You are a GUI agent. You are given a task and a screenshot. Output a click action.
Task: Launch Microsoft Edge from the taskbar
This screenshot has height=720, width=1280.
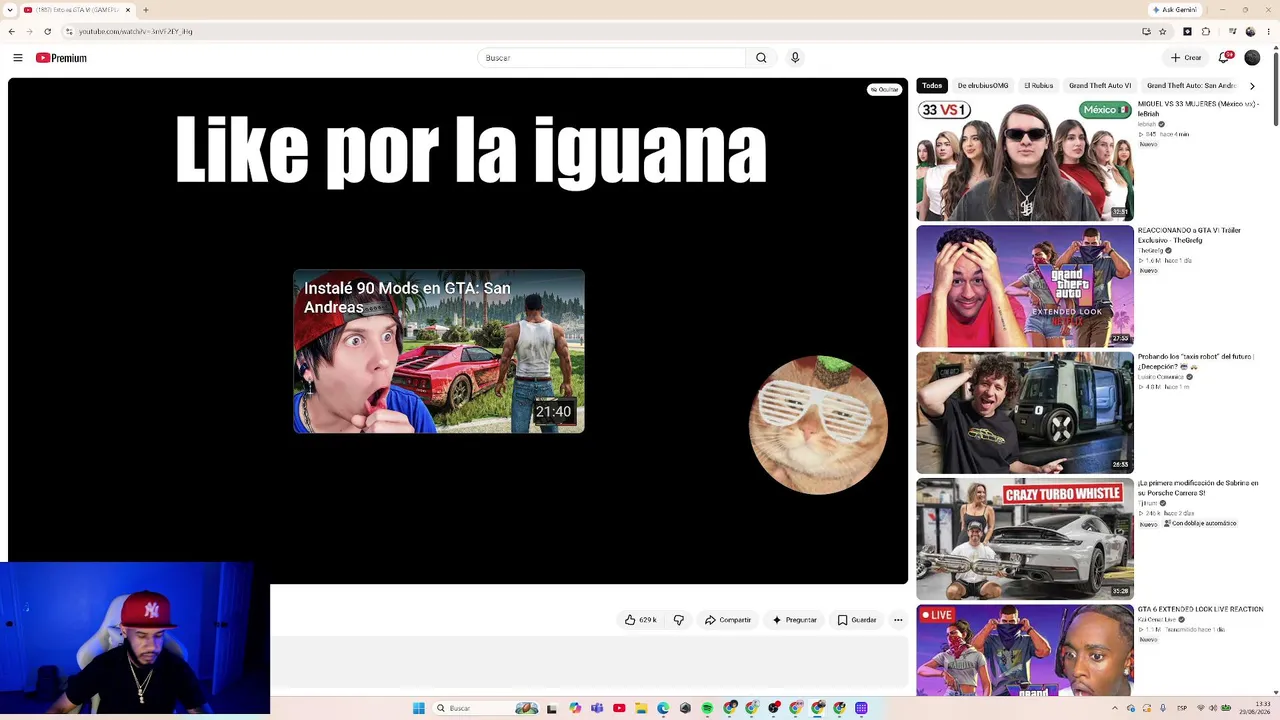click(663, 708)
